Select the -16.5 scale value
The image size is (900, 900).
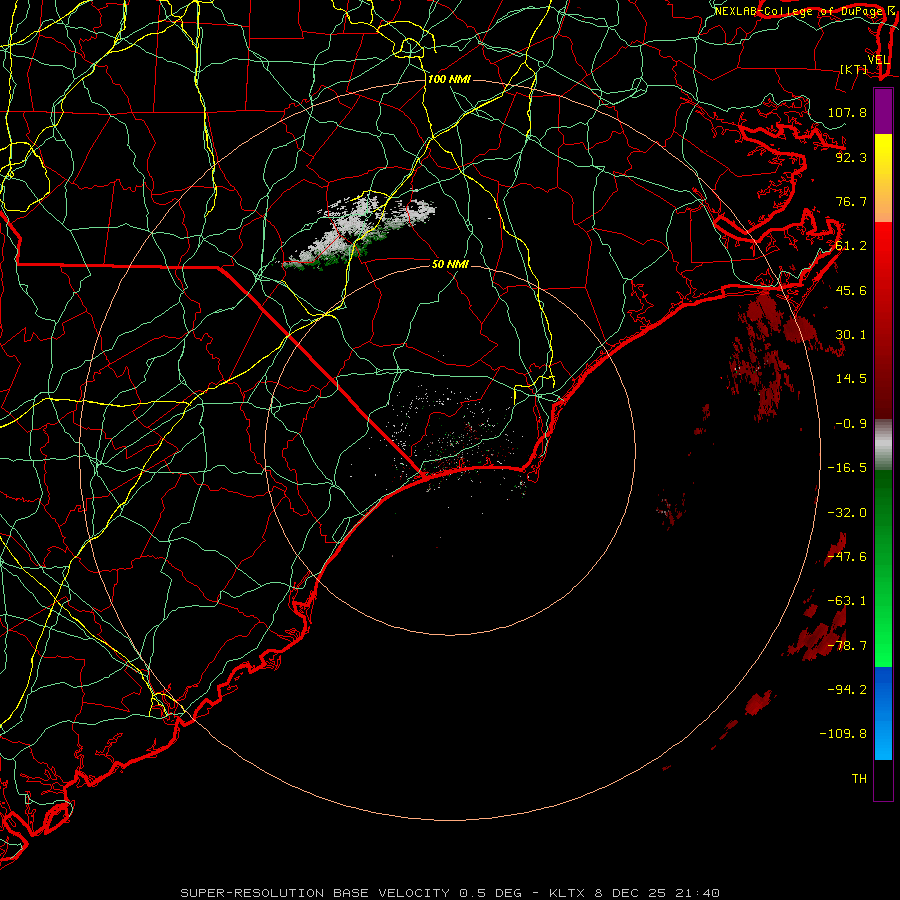point(847,468)
